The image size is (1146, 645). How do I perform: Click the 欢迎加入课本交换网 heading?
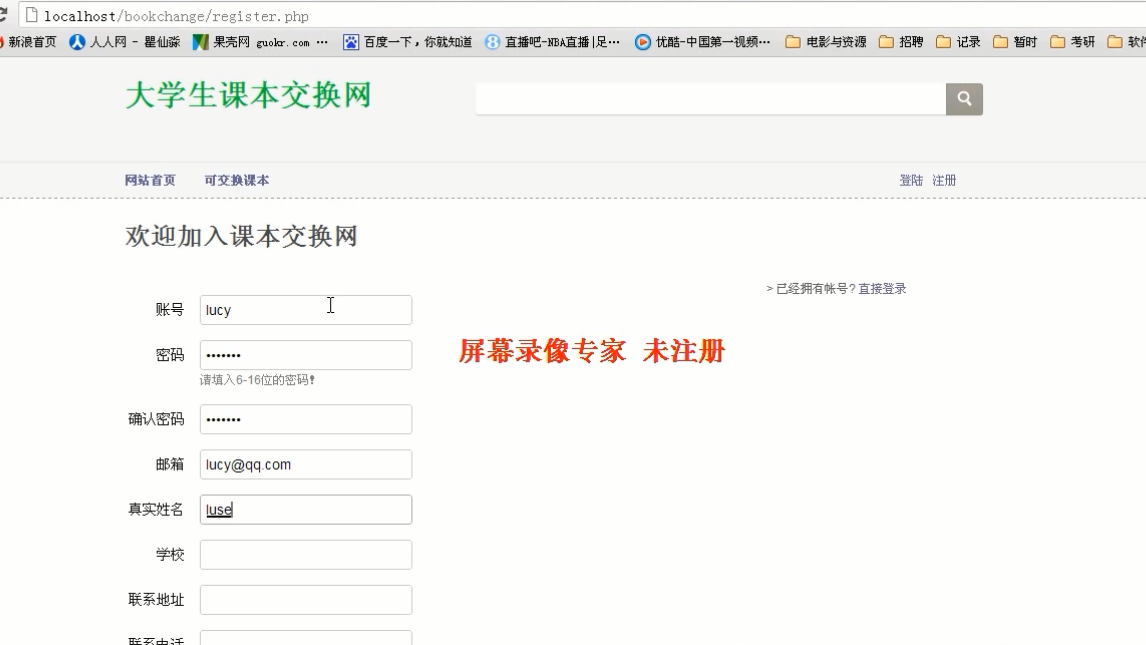pyautogui.click(x=241, y=236)
